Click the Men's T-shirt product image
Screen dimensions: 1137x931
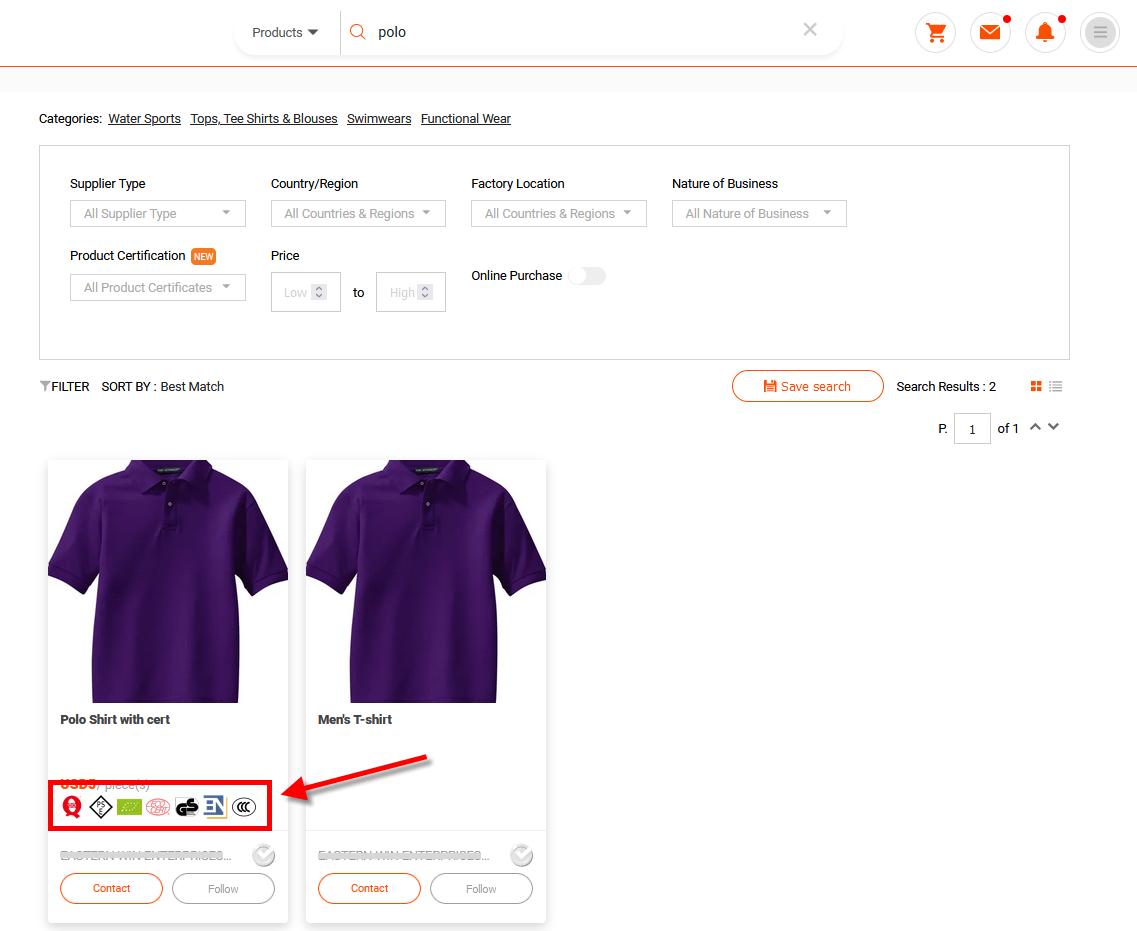(426, 581)
